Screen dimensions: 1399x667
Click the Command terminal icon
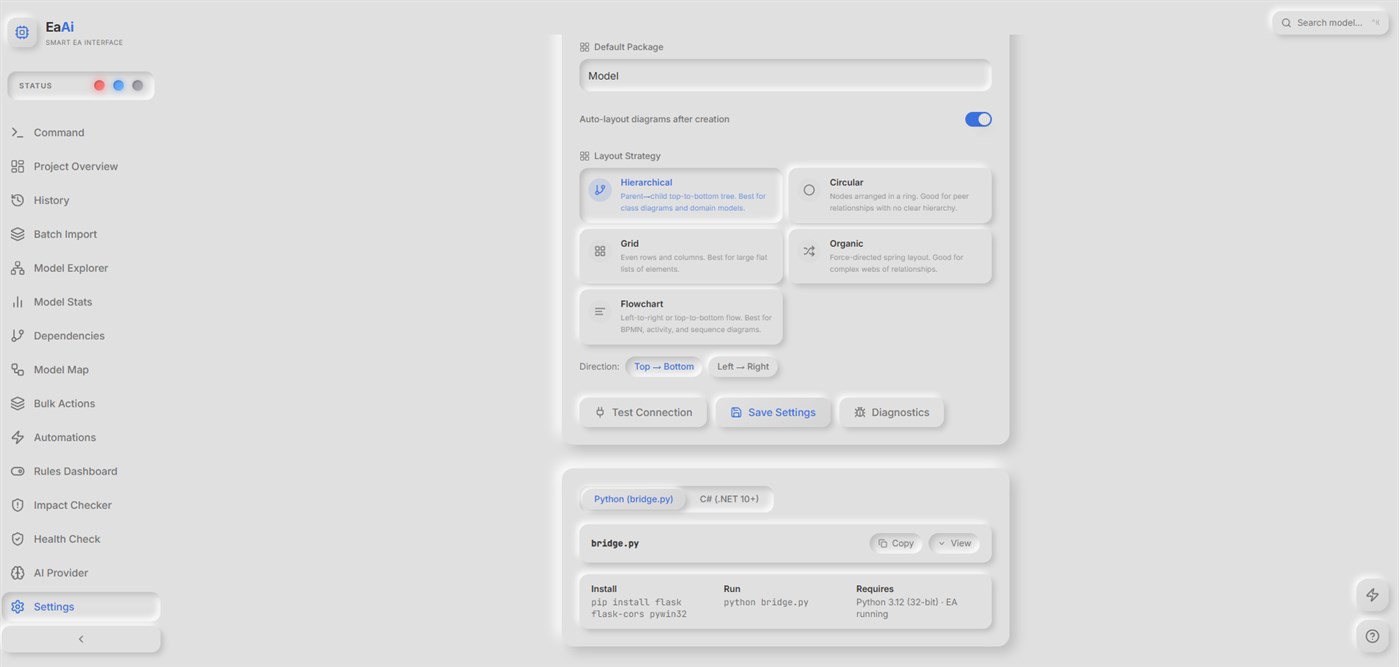pyautogui.click(x=17, y=132)
